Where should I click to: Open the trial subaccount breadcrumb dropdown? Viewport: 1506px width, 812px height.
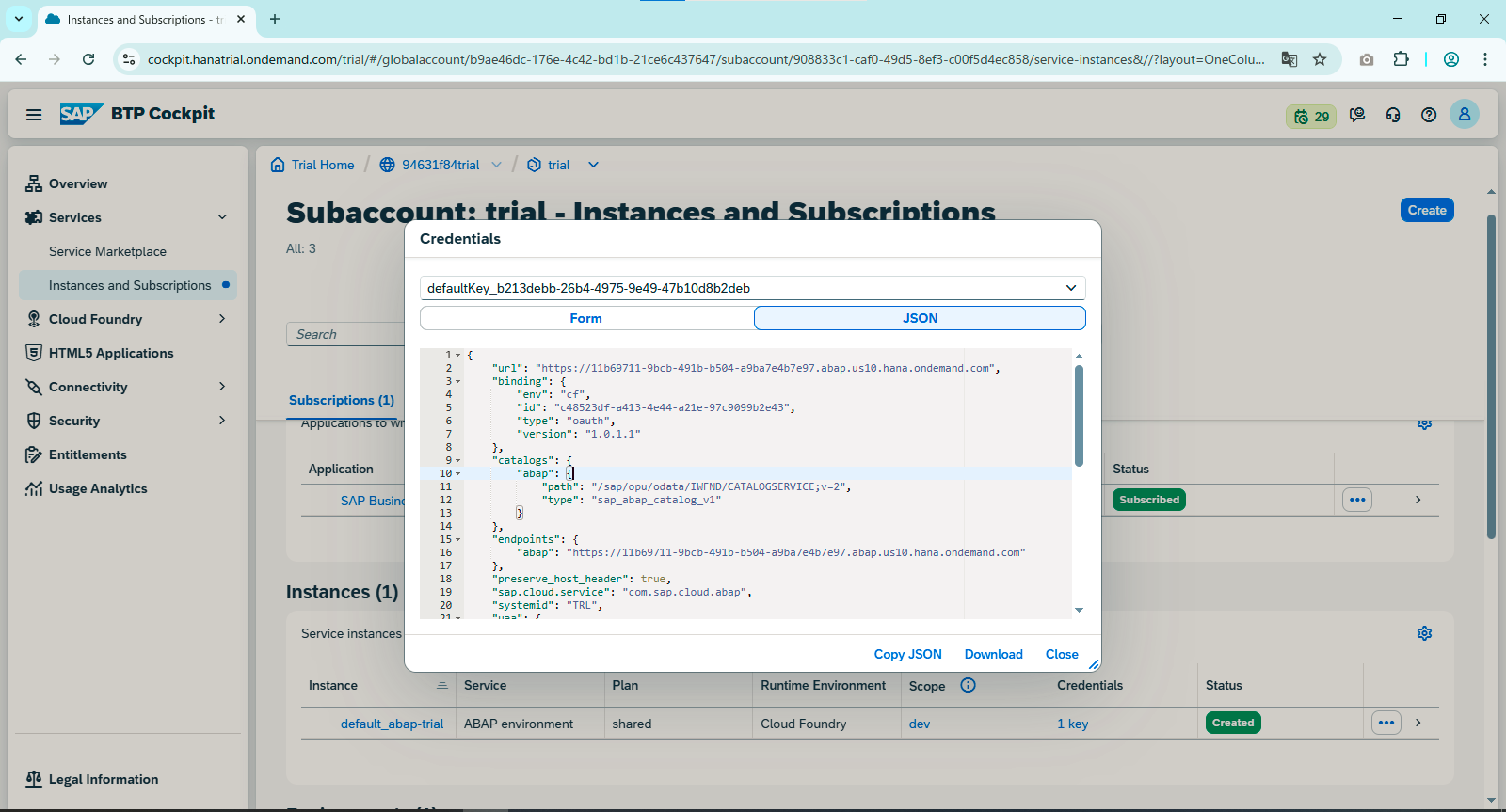pos(593,165)
